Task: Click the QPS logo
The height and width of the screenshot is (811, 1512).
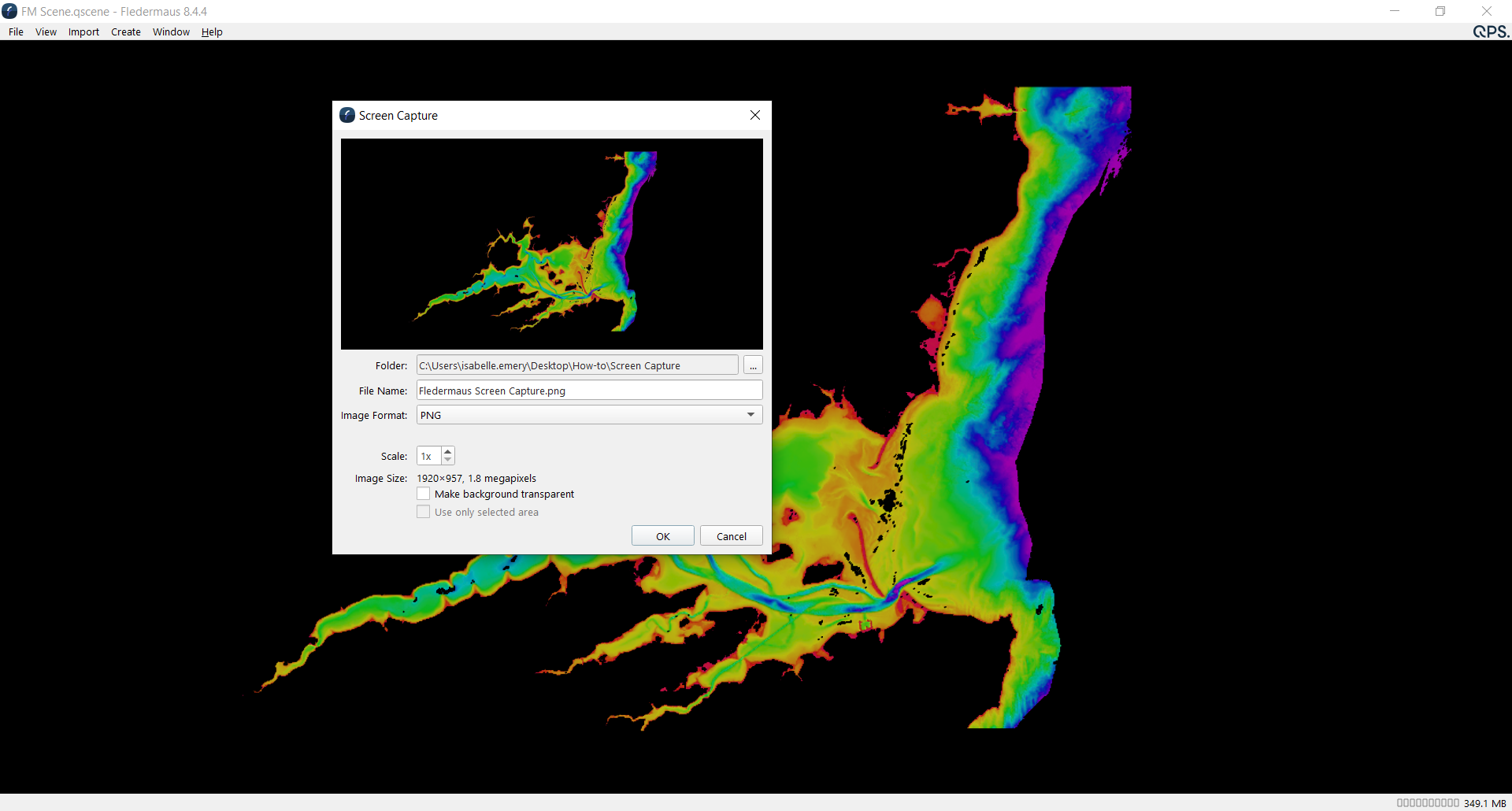Action: (1490, 31)
